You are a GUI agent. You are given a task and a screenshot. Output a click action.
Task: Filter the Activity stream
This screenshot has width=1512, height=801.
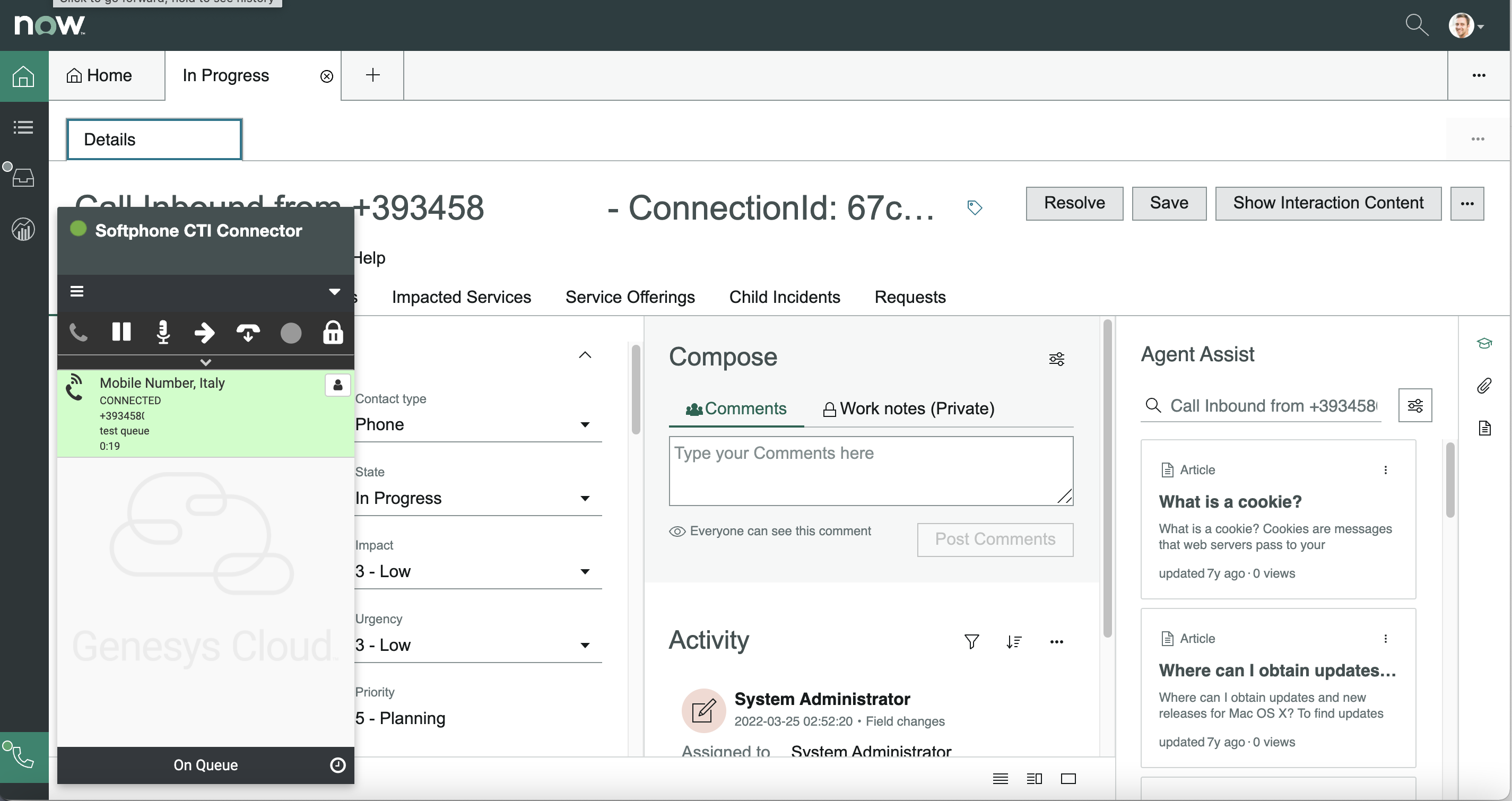971,641
